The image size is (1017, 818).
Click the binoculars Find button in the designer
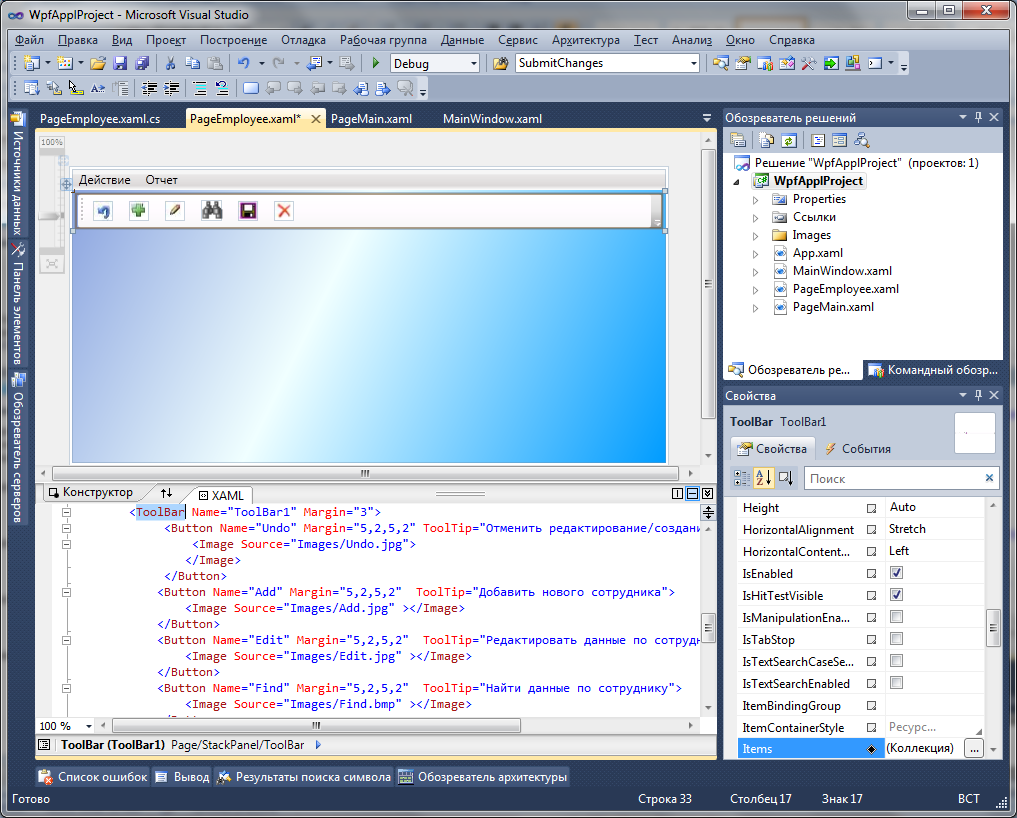pos(211,211)
